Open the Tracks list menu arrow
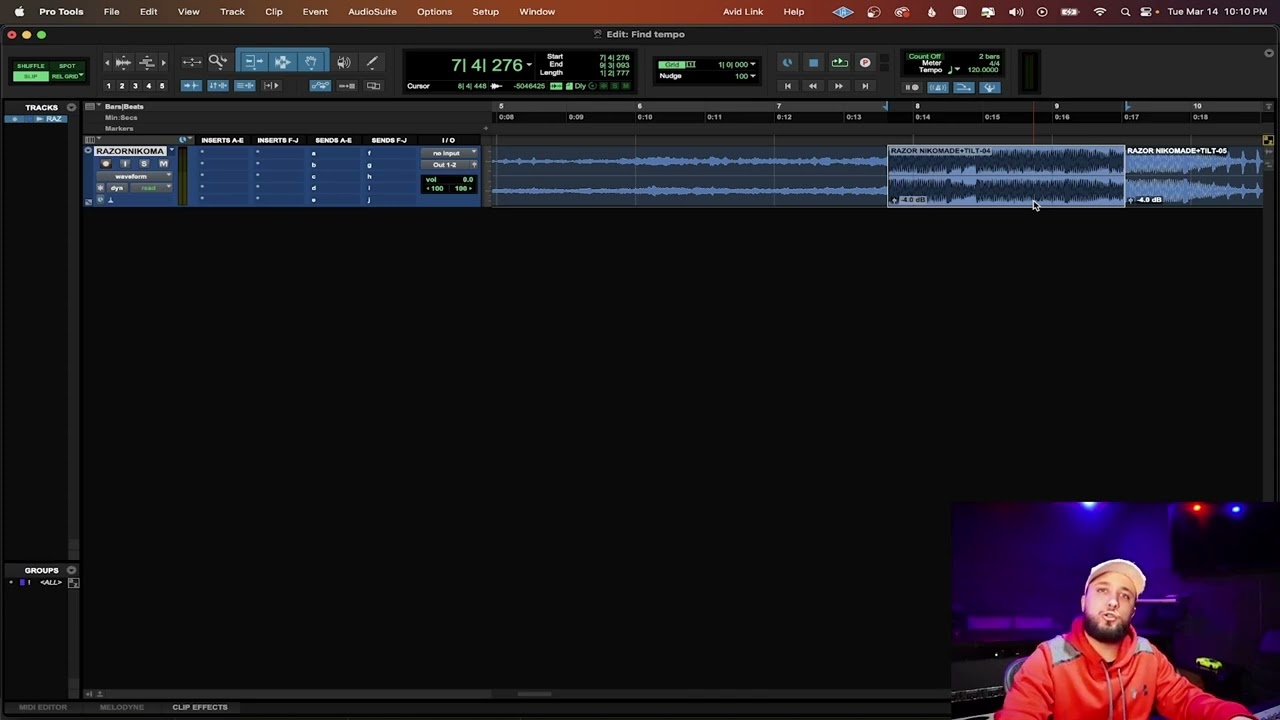Screen dimensions: 1280x720 coord(71,107)
